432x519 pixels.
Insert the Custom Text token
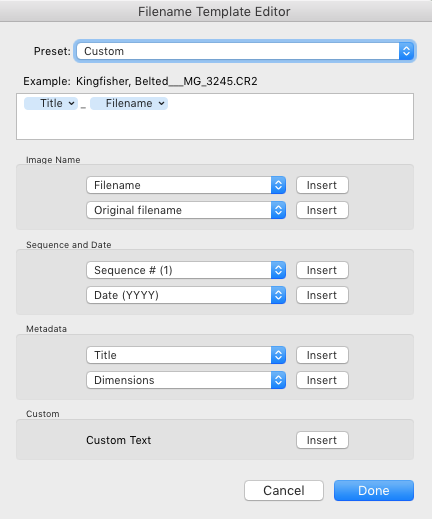point(322,440)
